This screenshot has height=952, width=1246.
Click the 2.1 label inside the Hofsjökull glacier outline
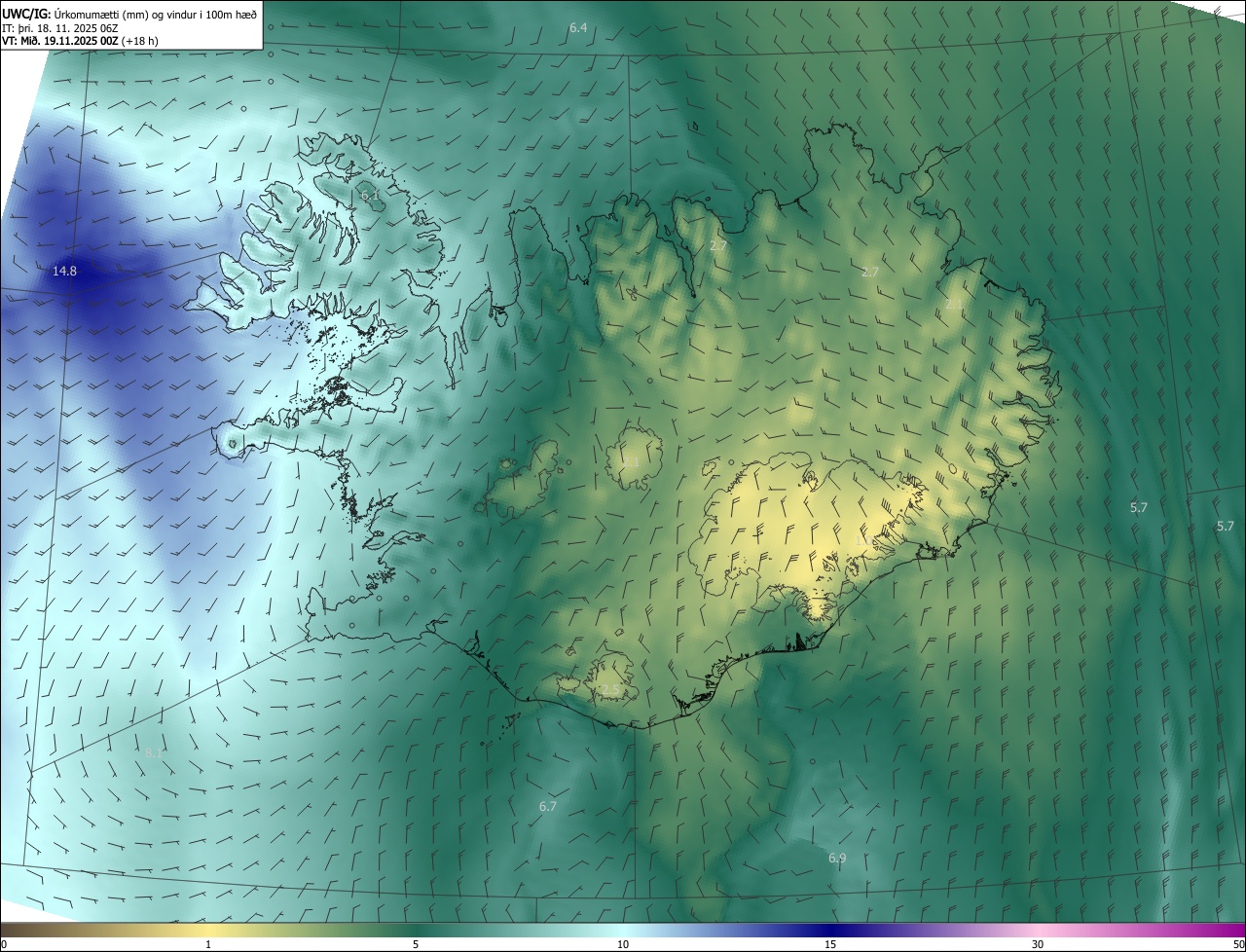pos(631,461)
